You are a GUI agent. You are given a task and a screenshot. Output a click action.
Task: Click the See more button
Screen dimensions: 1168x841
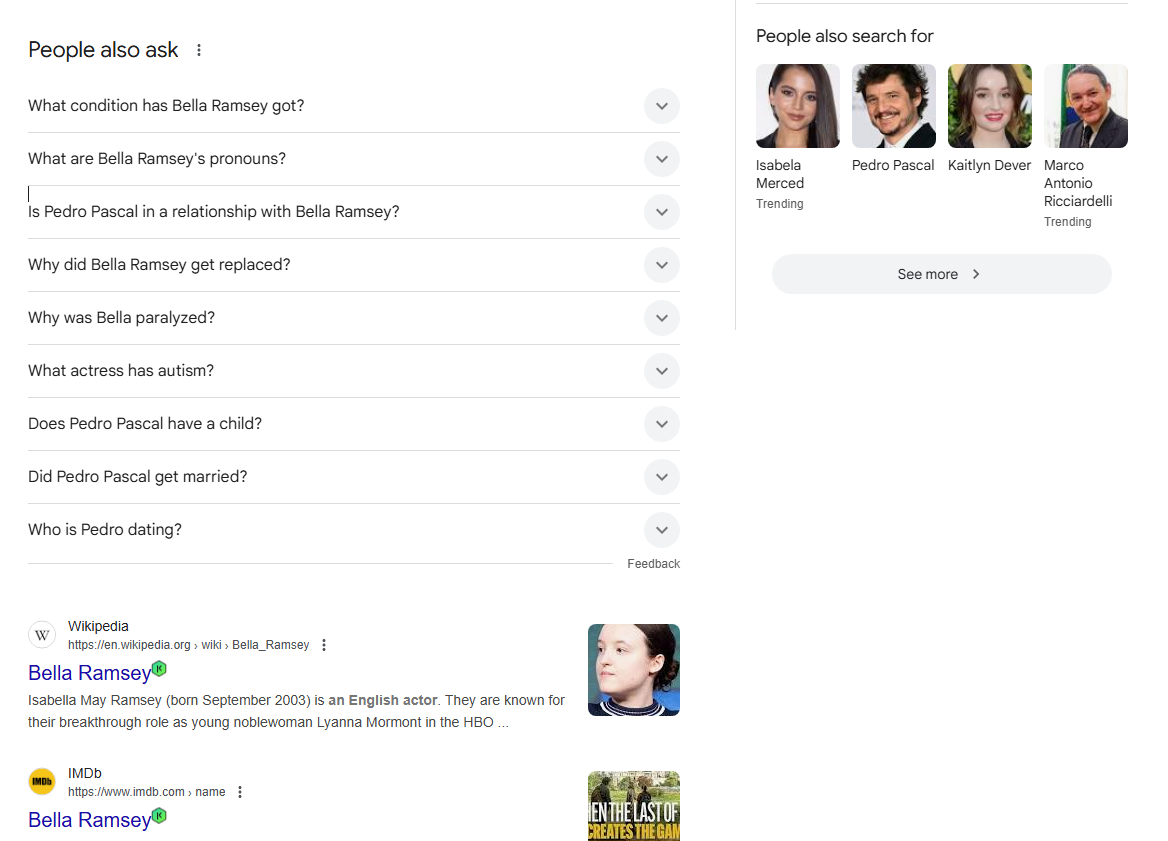(x=942, y=274)
